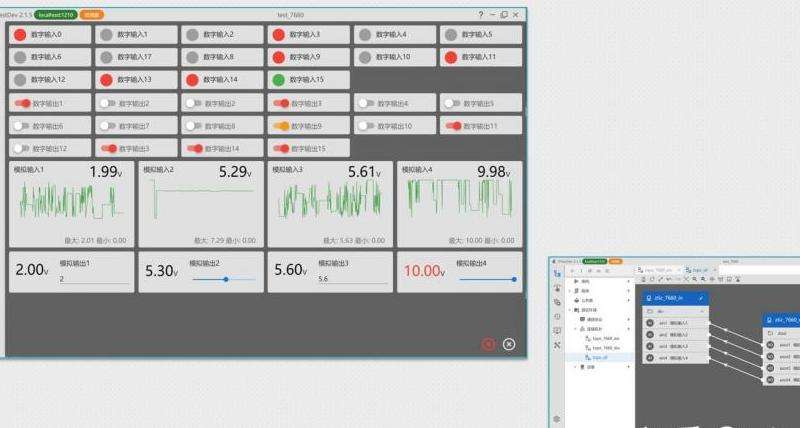Click the green indicator of 数字输入15
This screenshot has width=800, height=428.
pos(279,79)
